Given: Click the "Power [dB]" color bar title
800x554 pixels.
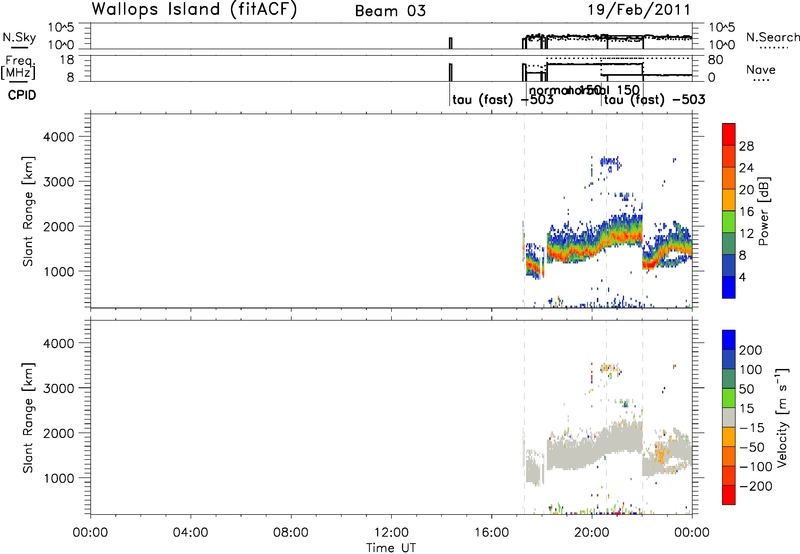Looking at the screenshot, I should [x=764, y=211].
